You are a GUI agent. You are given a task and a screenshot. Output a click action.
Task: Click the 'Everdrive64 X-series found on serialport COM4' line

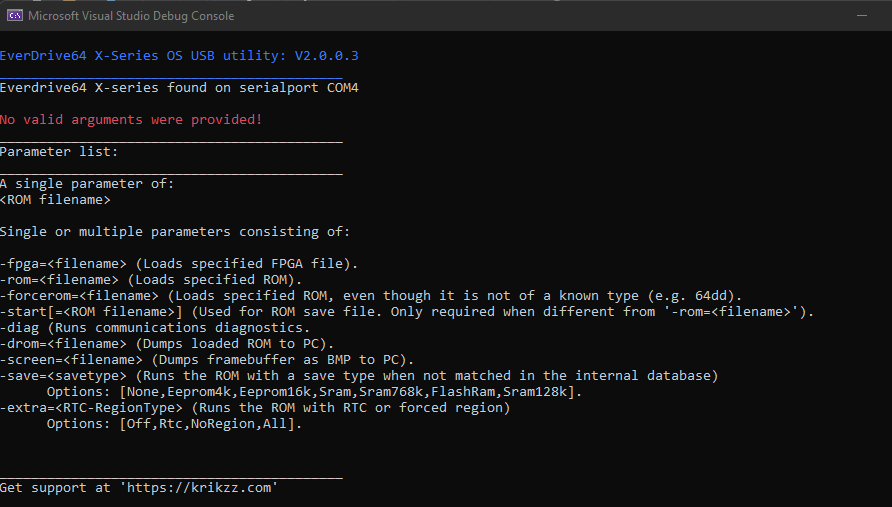pos(179,88)
